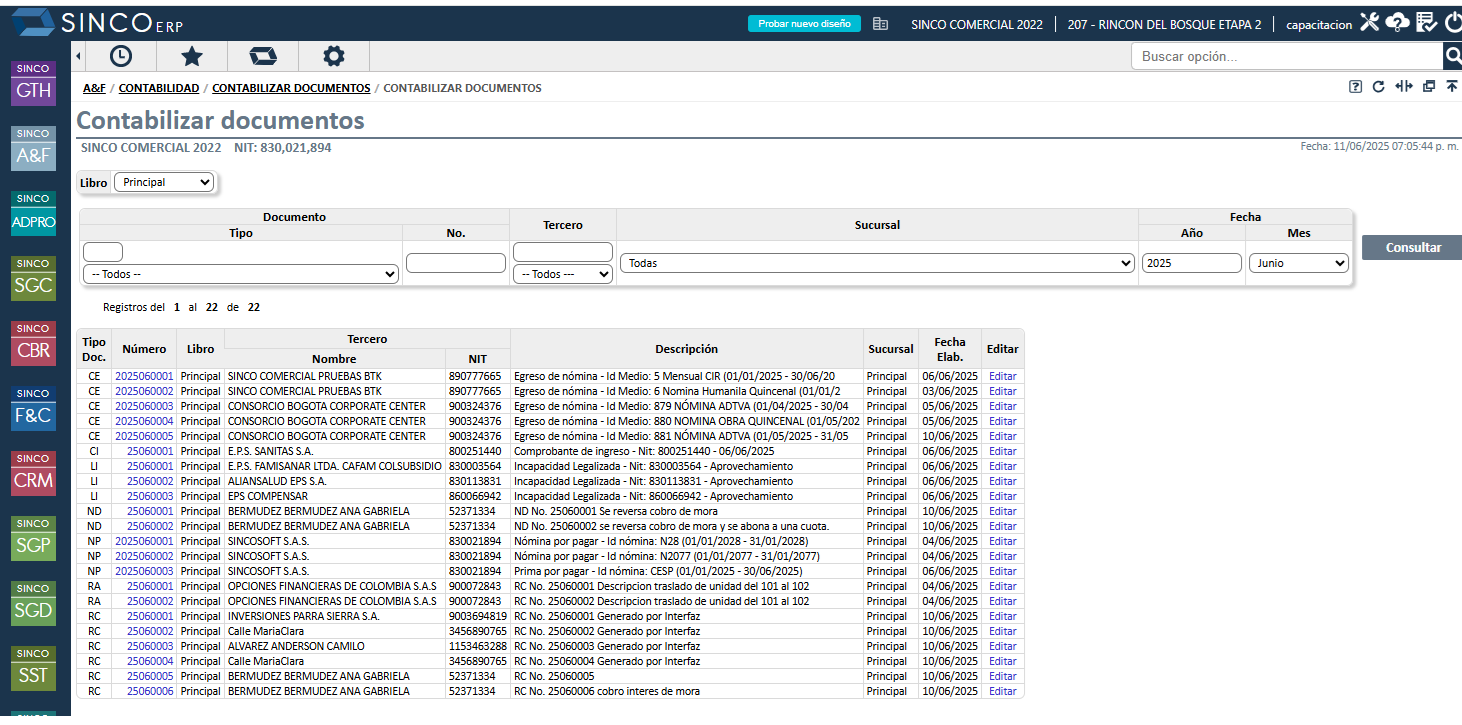Click the capacitacion user name
Screen dimensions: 1462x725
point(1318,24)
